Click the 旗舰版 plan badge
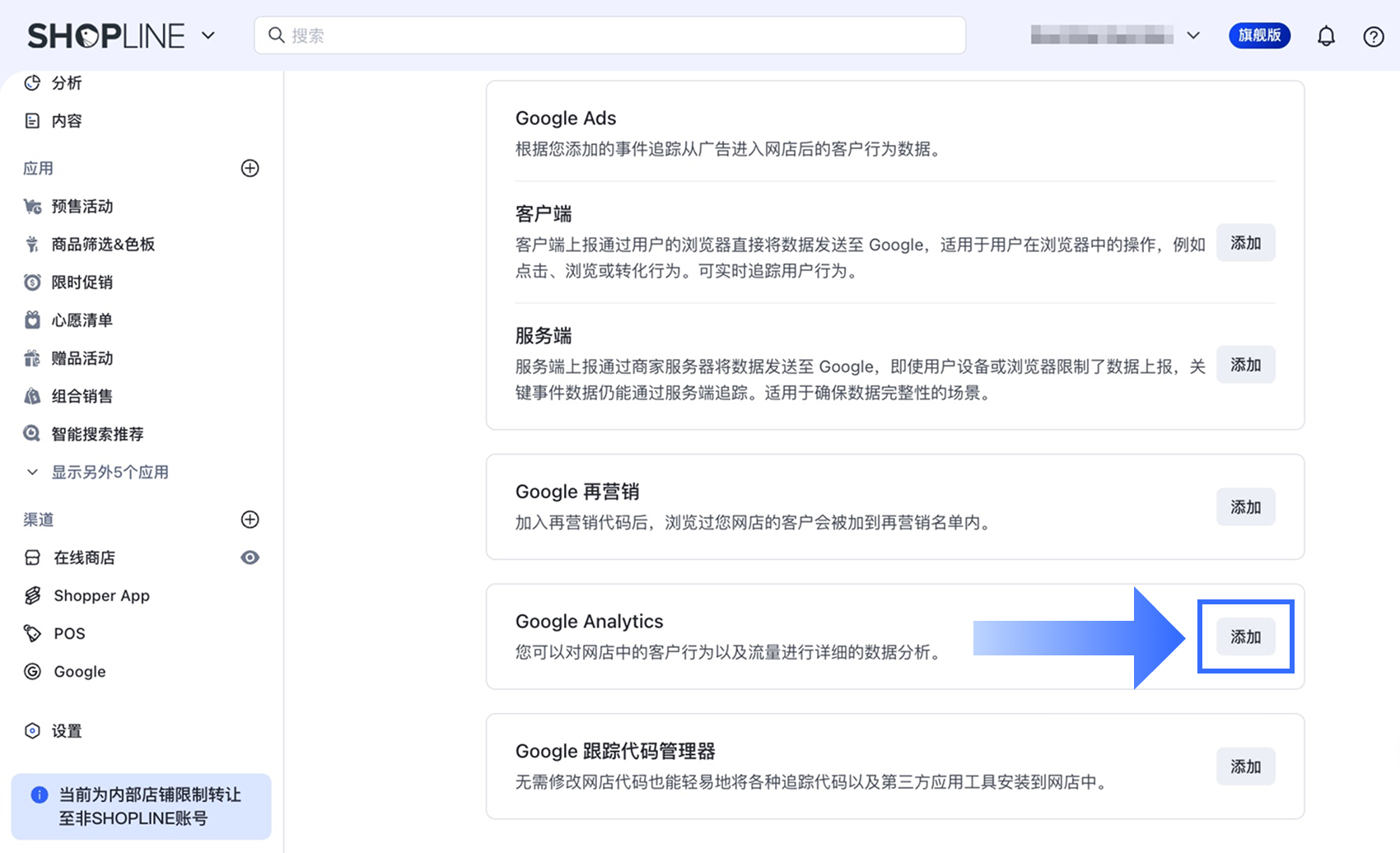Image resolution: width=1400 pixels, height=853 pixels. coord(1258,35)
